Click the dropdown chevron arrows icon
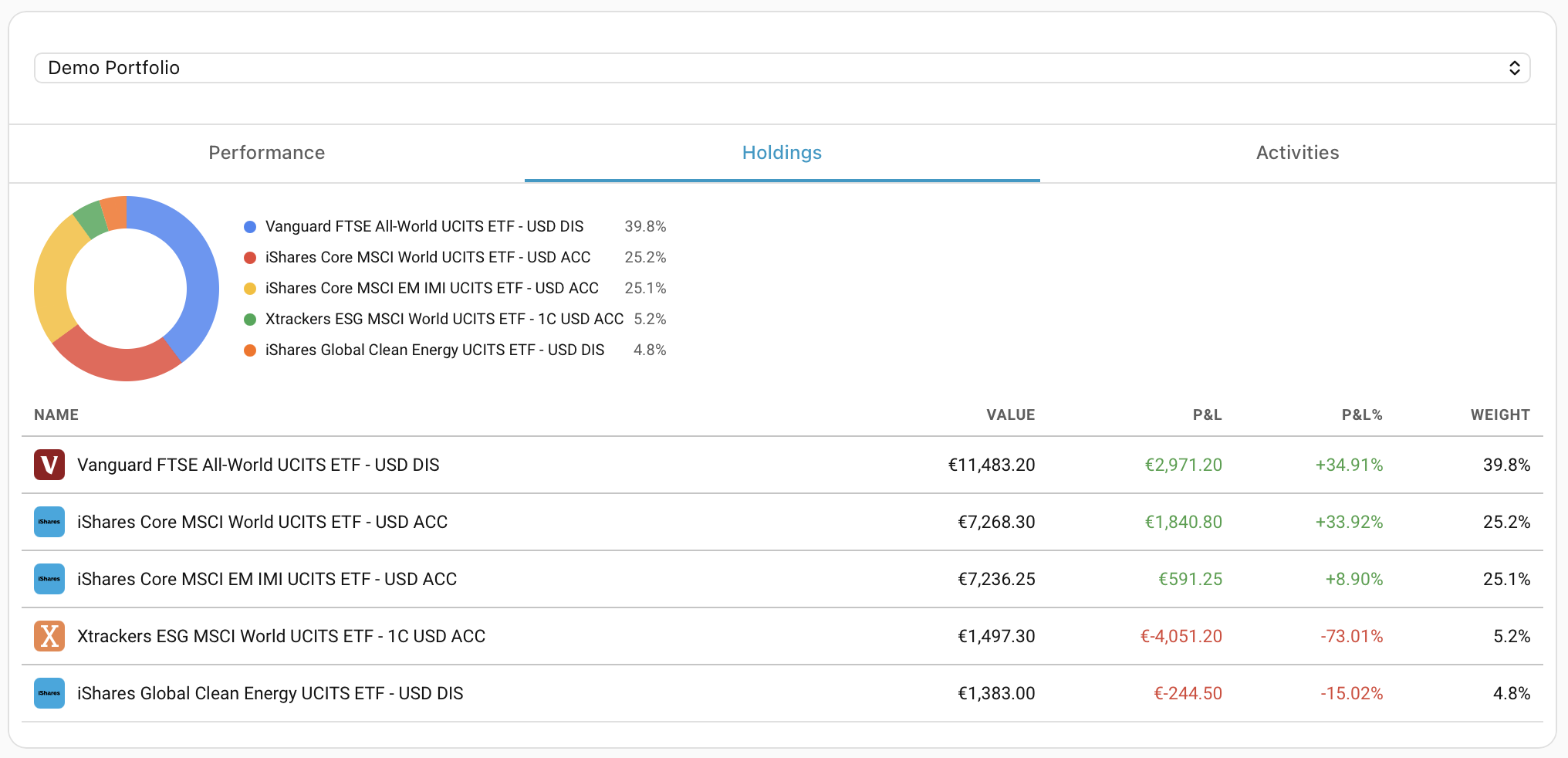 (1515, 68)
